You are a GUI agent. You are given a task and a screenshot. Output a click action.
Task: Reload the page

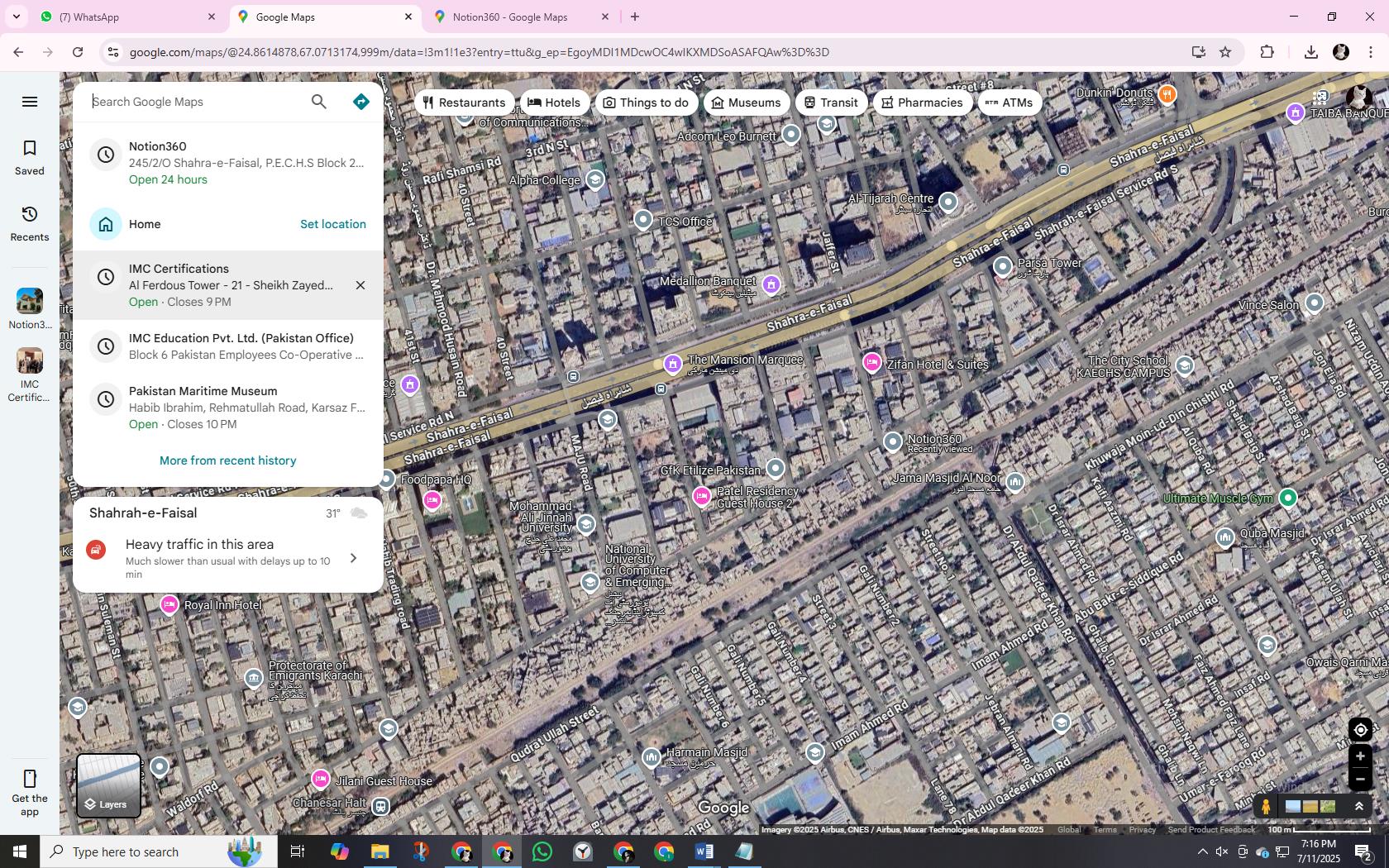(78, 52)
